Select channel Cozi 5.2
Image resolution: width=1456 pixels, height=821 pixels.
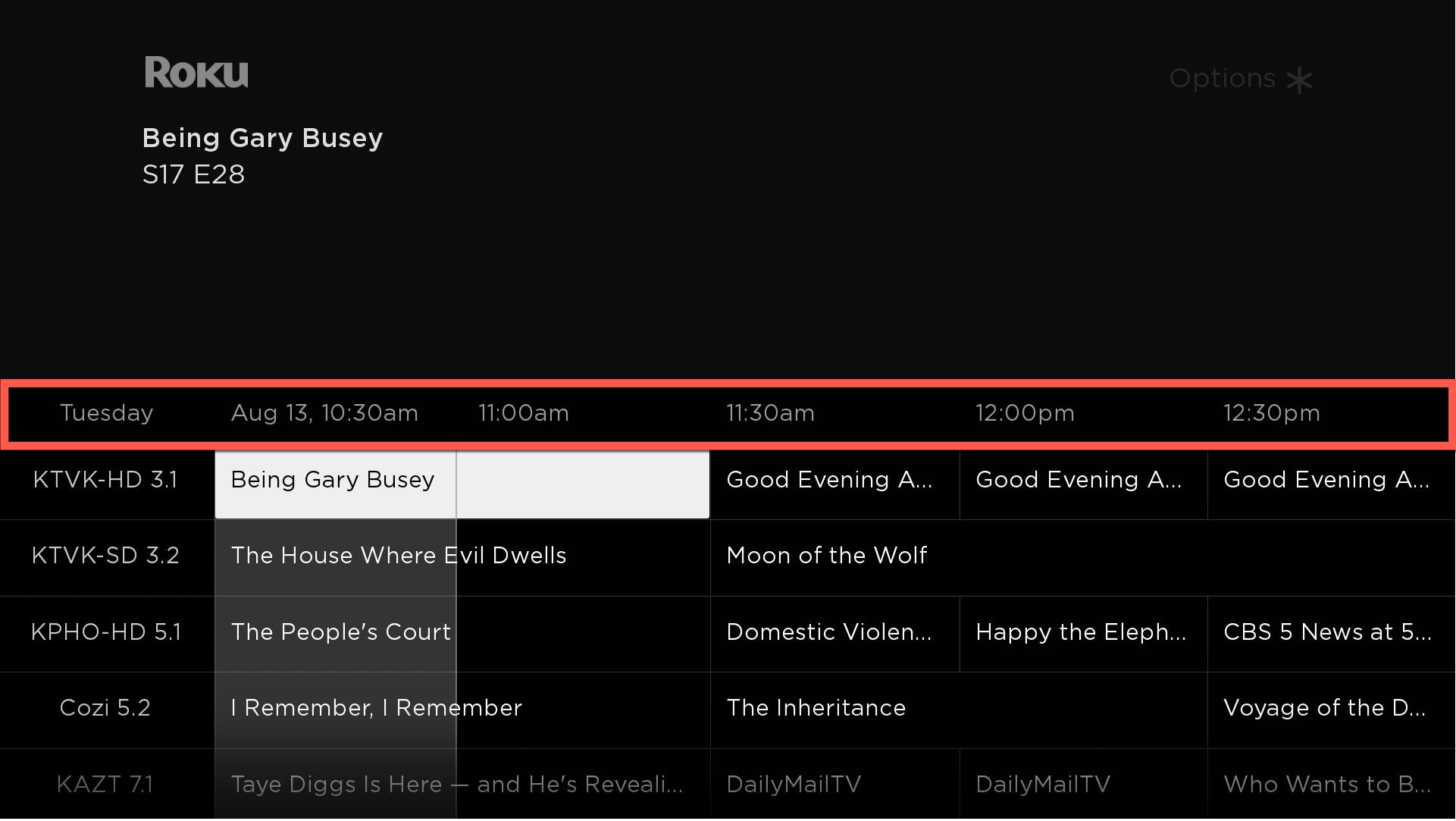tap(105, 708)
